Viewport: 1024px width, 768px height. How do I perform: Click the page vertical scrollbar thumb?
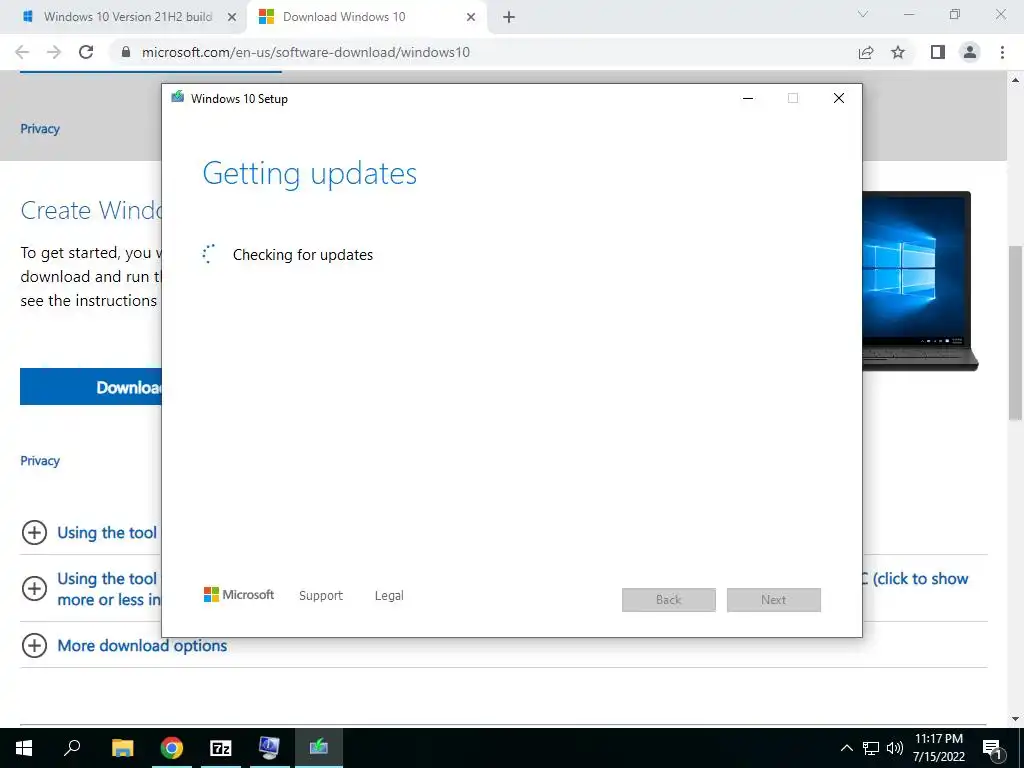[x=1015, y=333]
